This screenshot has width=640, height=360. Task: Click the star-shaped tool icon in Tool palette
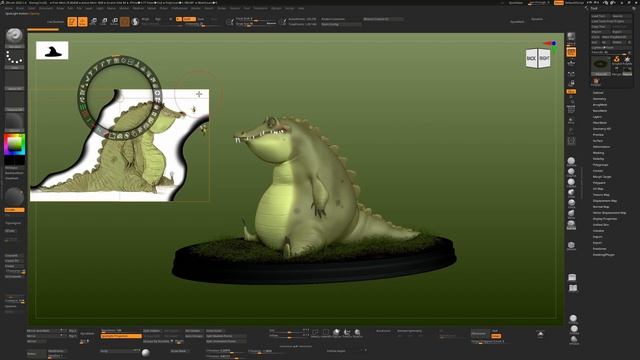click(x=627, y=60)
